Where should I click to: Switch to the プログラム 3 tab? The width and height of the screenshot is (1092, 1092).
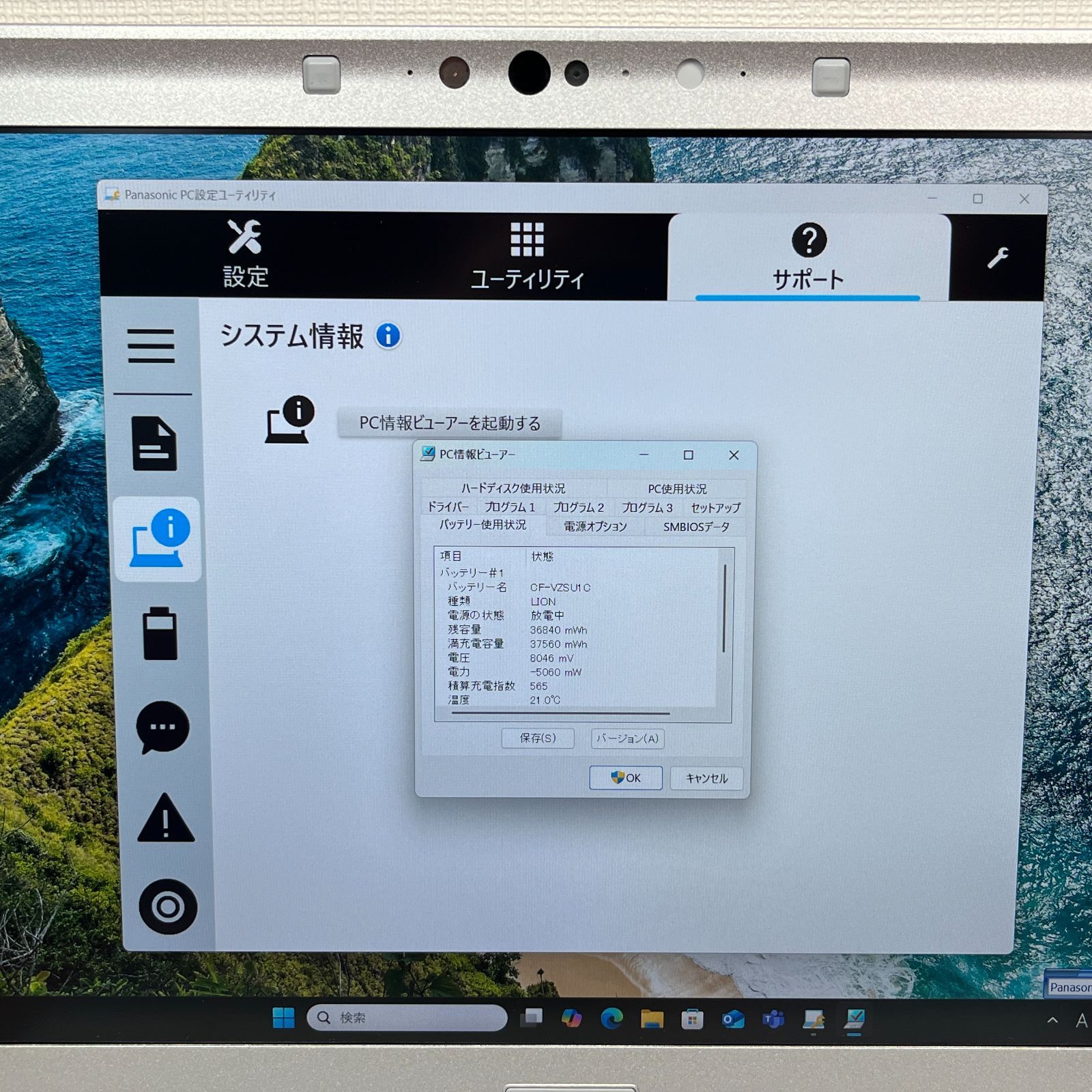tap(647, 507)
